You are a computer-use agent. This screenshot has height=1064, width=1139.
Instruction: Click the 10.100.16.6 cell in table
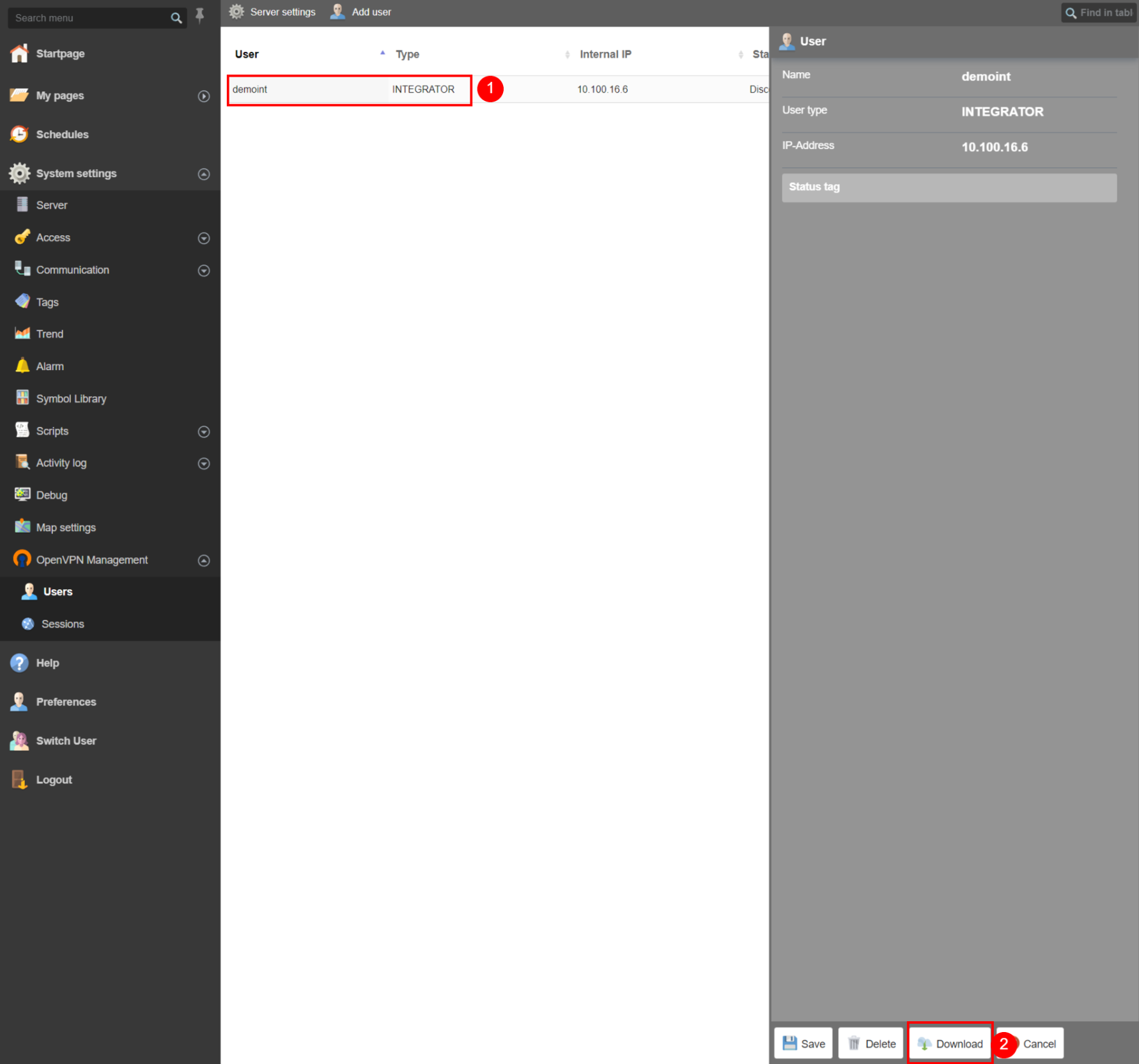click(x=602, y=89)
